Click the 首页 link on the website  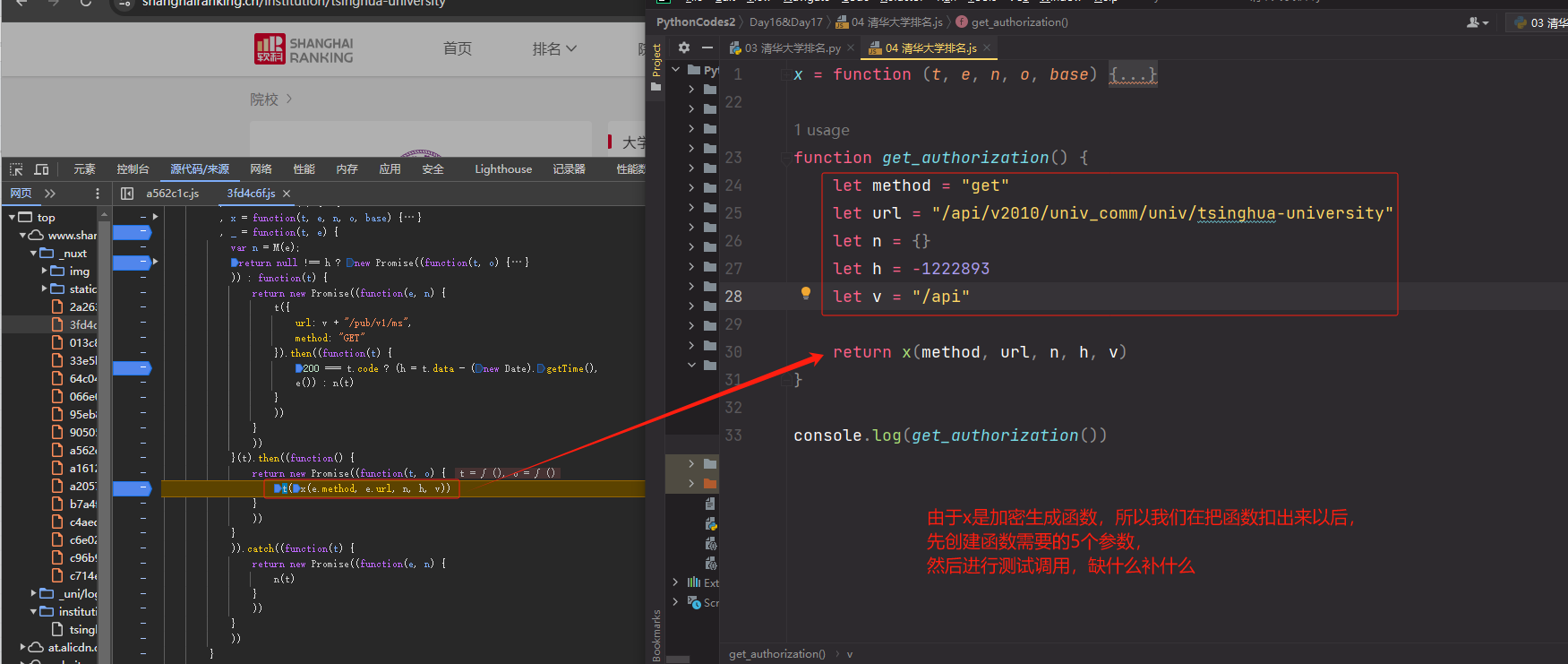pyautogui.click(x=458, y=48)
